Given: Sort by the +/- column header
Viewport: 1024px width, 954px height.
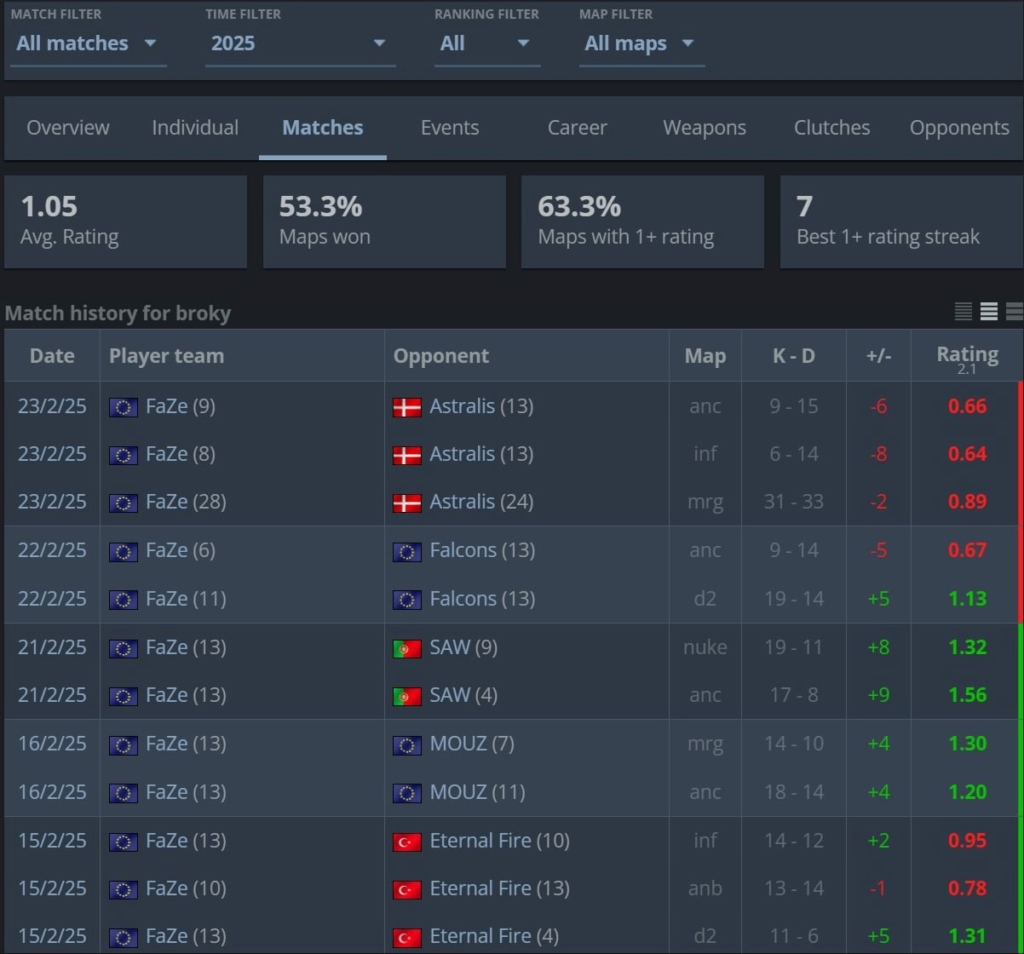Looking at the screenshot, I should click(x=879, y=356).
